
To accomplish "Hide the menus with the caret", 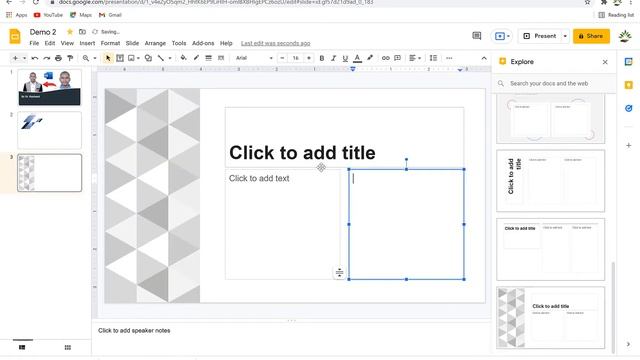I will [484, 58].
